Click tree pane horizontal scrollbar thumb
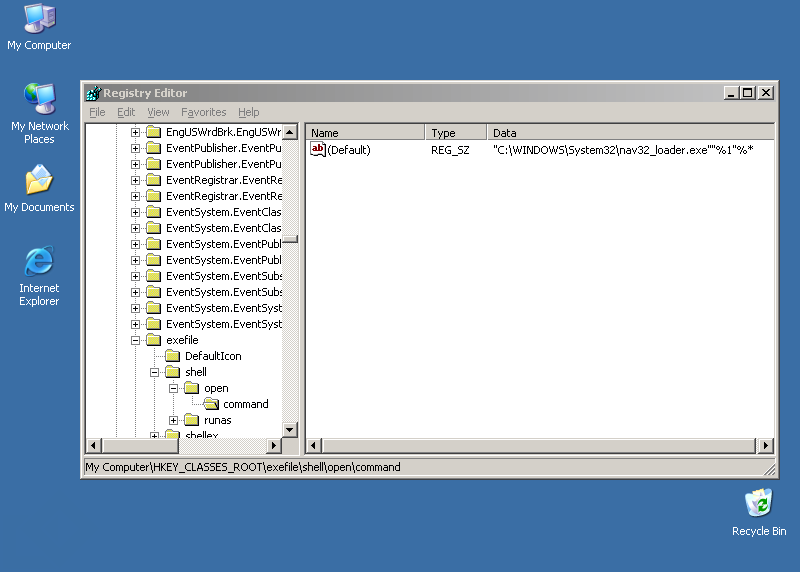The width and height of the screenshot is (800, 572). point(140,445)
